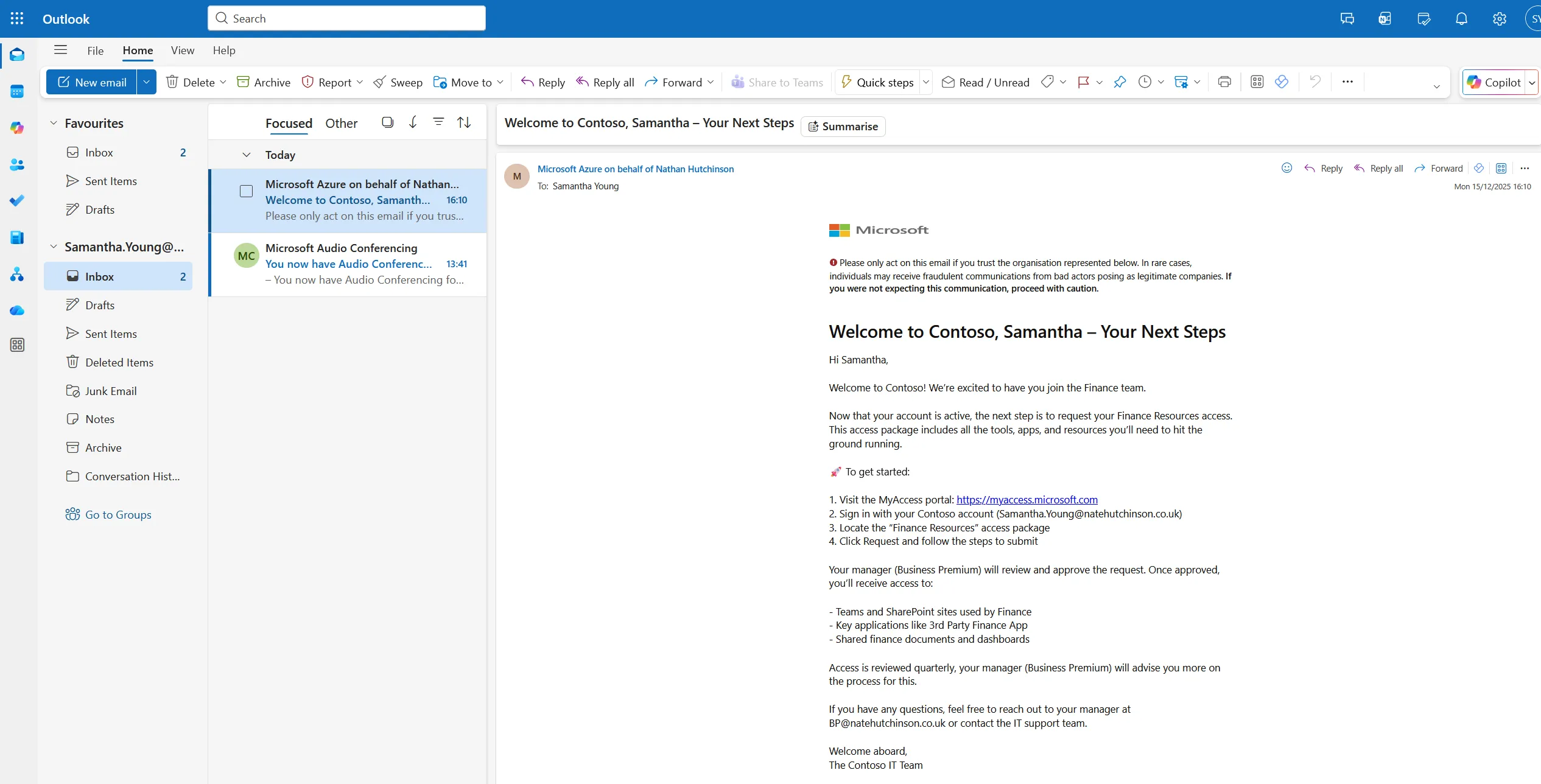Open the People app in left rail
The width and height of the screenshot is (1541, 784).
(17, 164)
